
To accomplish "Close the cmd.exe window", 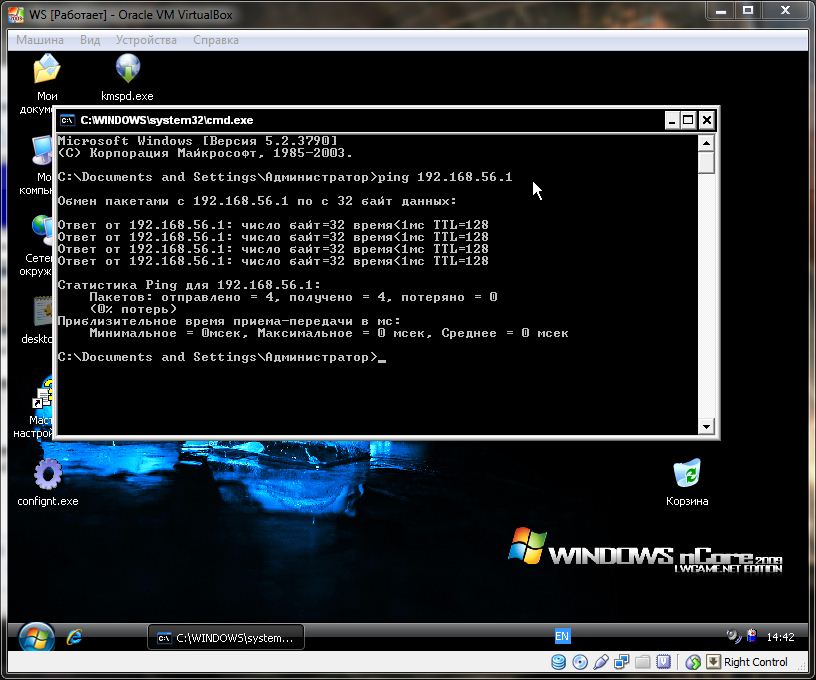I will tap(706, 121).
